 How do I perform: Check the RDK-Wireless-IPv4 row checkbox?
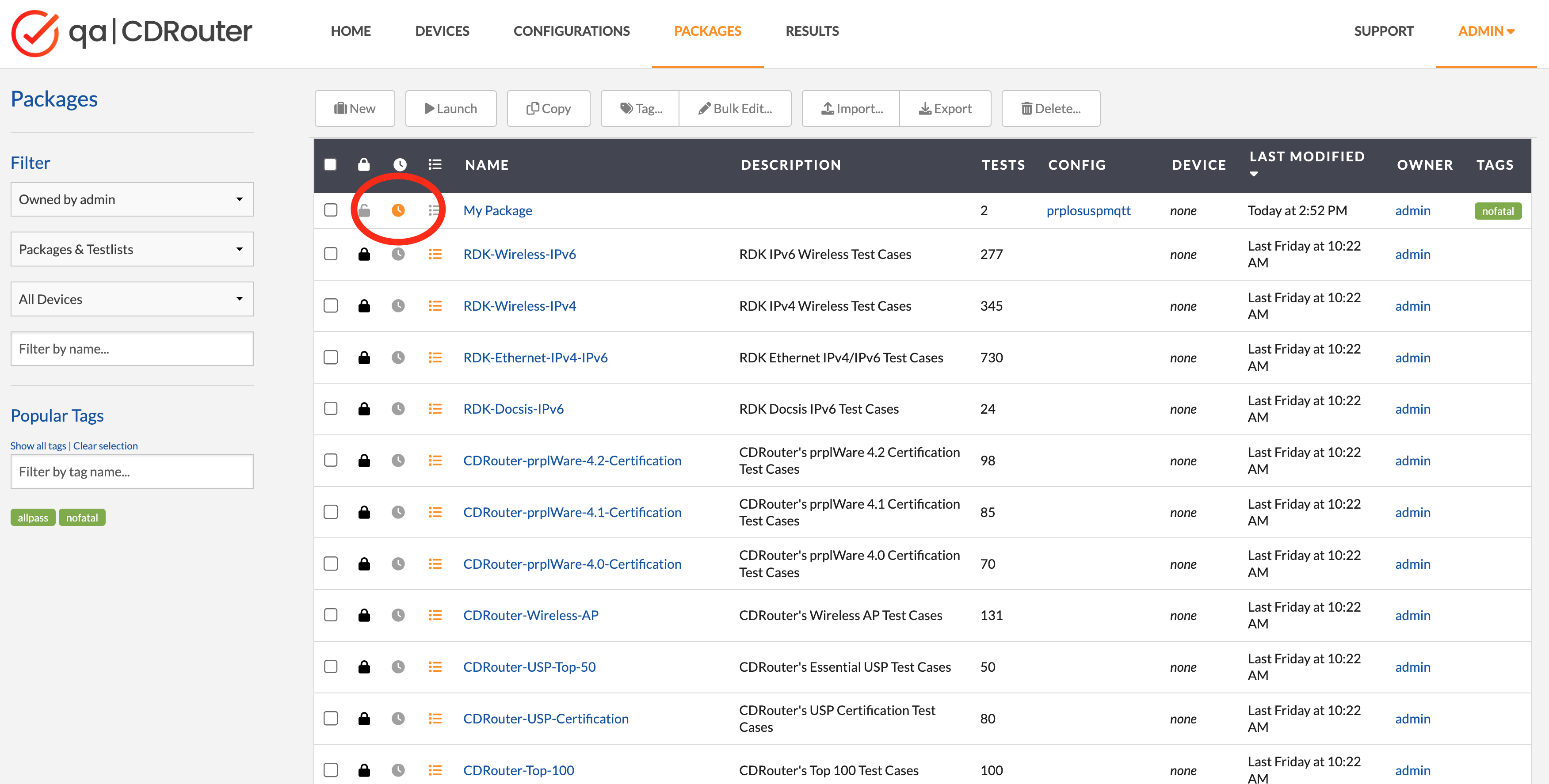[x=331, y=305]
